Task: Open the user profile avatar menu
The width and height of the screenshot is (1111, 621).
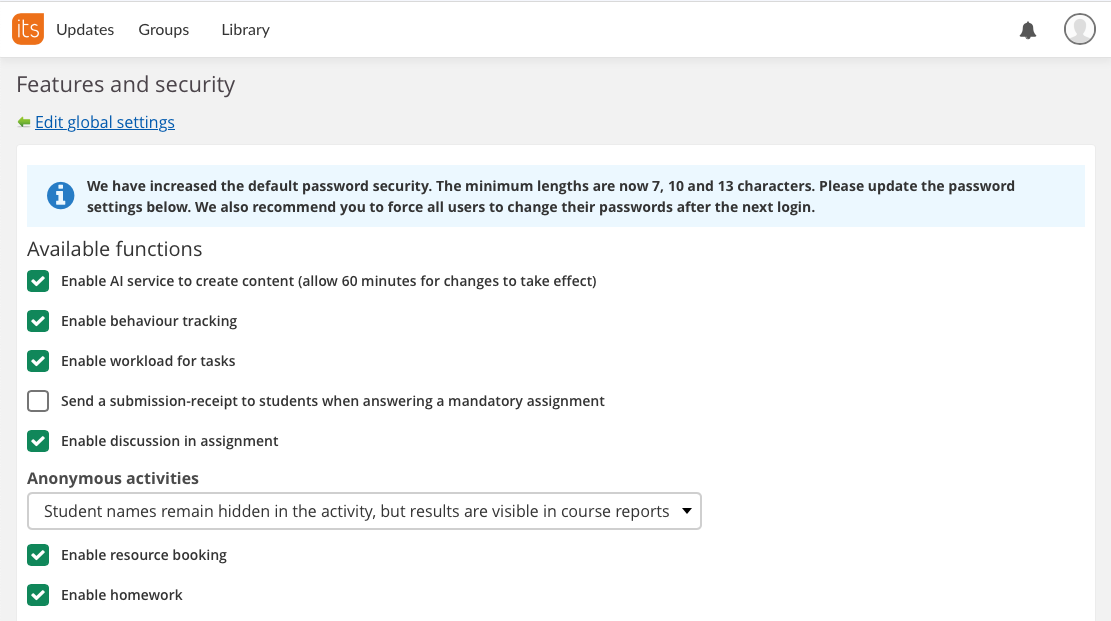Action: coord(1079,30)
